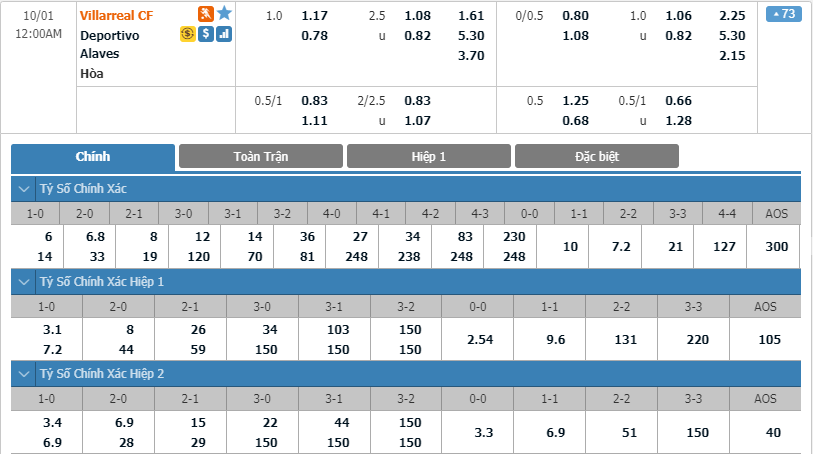Click the yellow cash-out coin icon
Image resolution: width=813 pixels, height=454 pixels.
(x=187, y=34)
